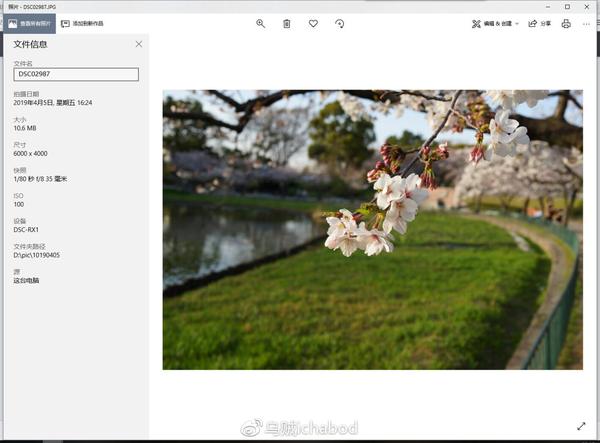Image resolution: width=600 pixels, height=443 pixels.
Task: Open the three-dot more options menu
Action: click(586, 24)
